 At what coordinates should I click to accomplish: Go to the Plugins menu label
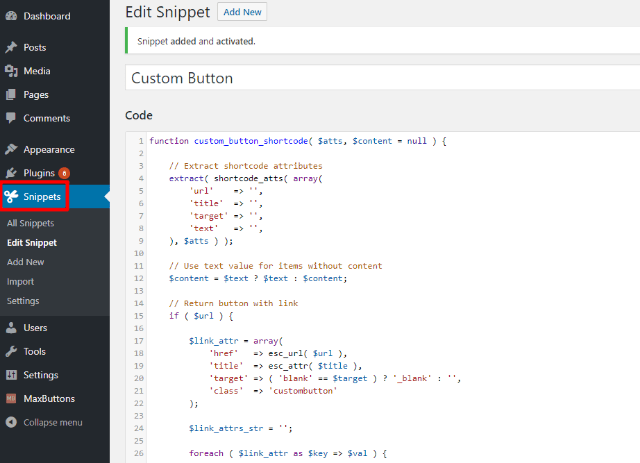click(x=39, y=173)
